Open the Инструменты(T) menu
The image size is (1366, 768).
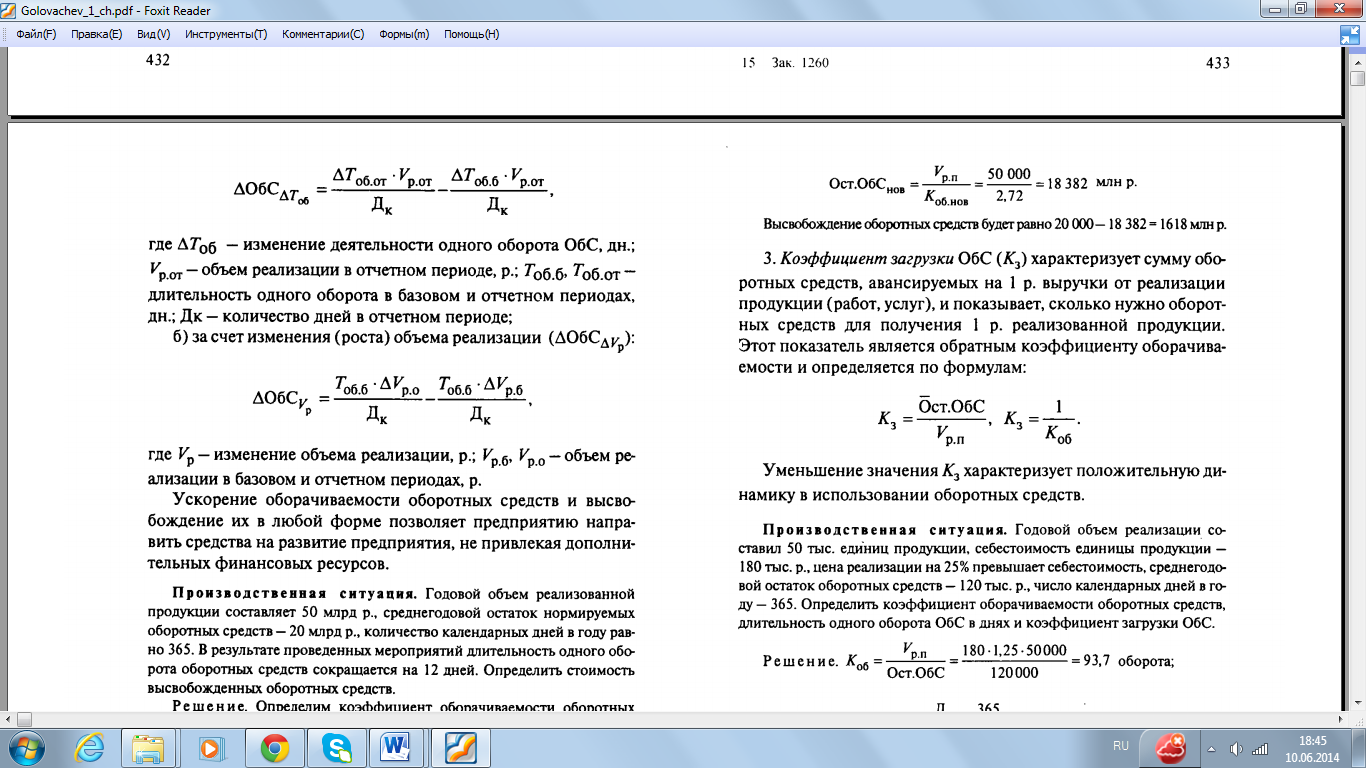(227, 34)
